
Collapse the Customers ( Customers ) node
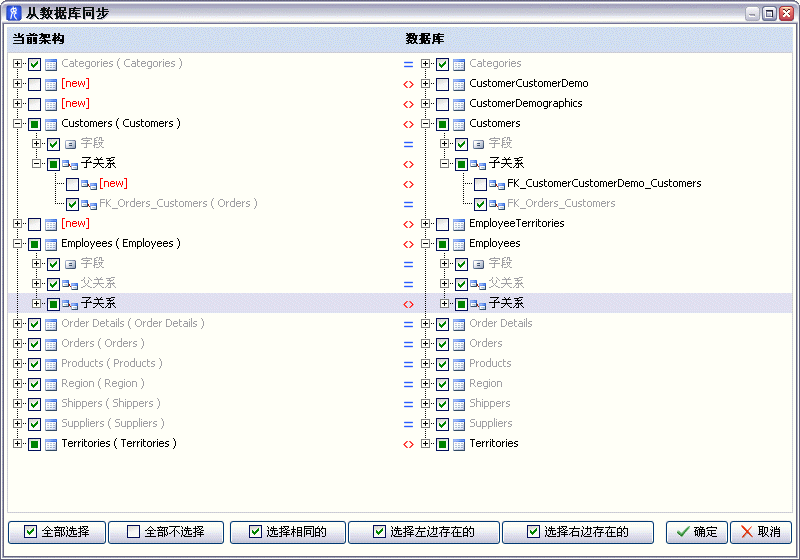click(x=17, y=123)
